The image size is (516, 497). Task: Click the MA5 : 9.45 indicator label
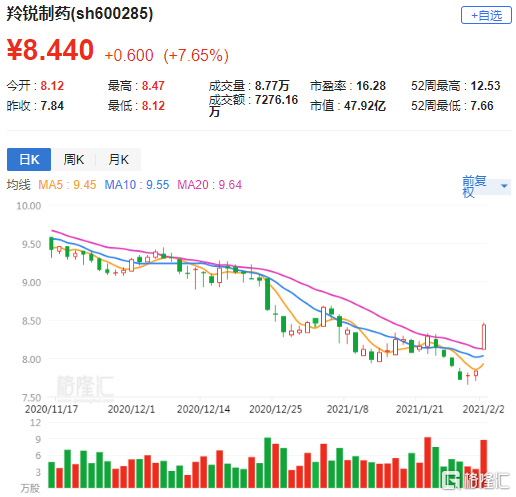pos(67,185)
